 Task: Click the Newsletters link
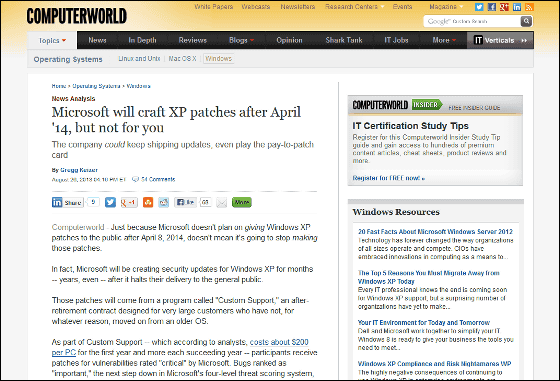pos(298,7)
